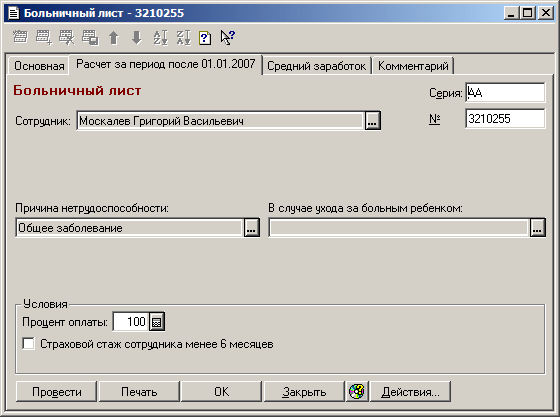This screenshot has height=417, width=560.
Task: Open employee selection ellipsis button for Сотрудник
Action: [372, 121]
